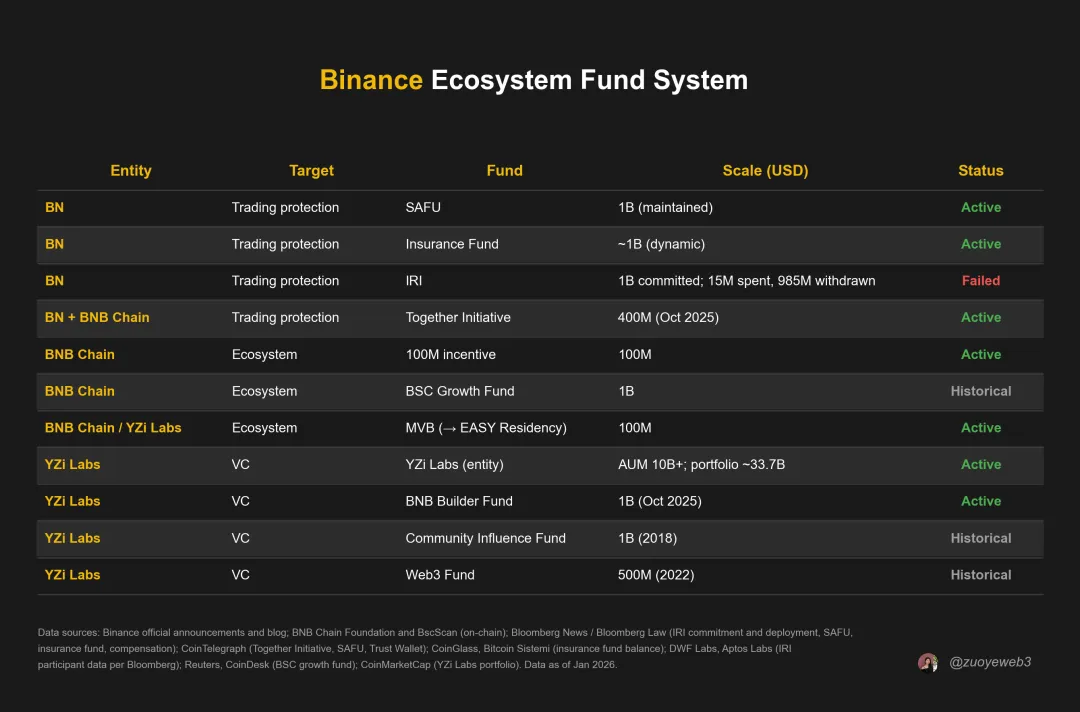Click the BSC Growth Fund cell

pyautogui.click(x=460, y=391)
